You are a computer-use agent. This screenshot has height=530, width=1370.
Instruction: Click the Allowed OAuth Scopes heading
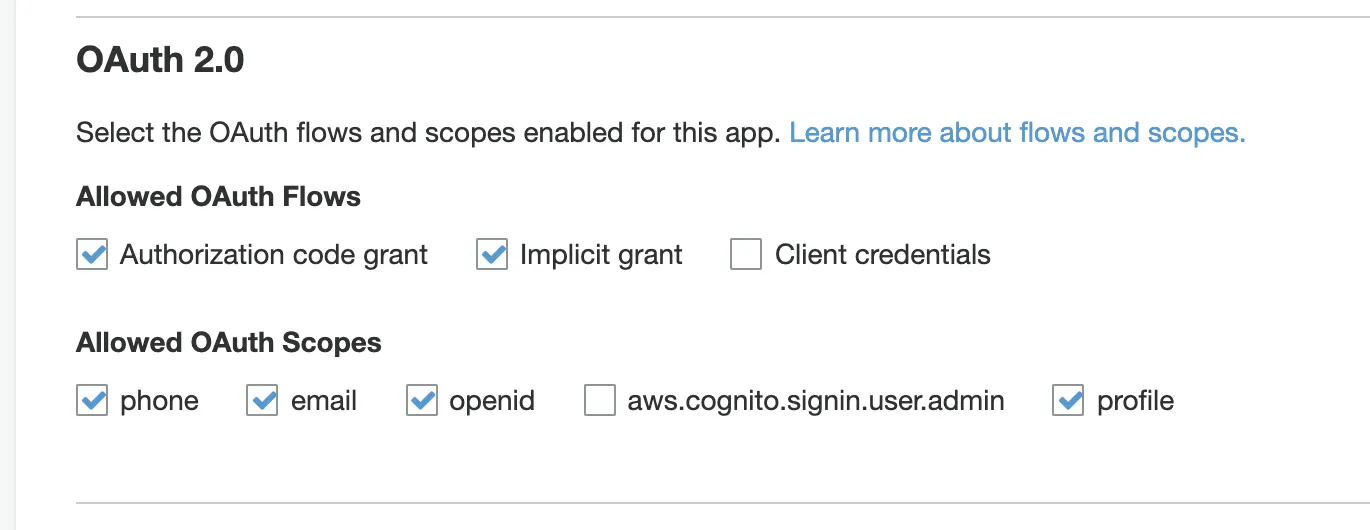point(229,343)
